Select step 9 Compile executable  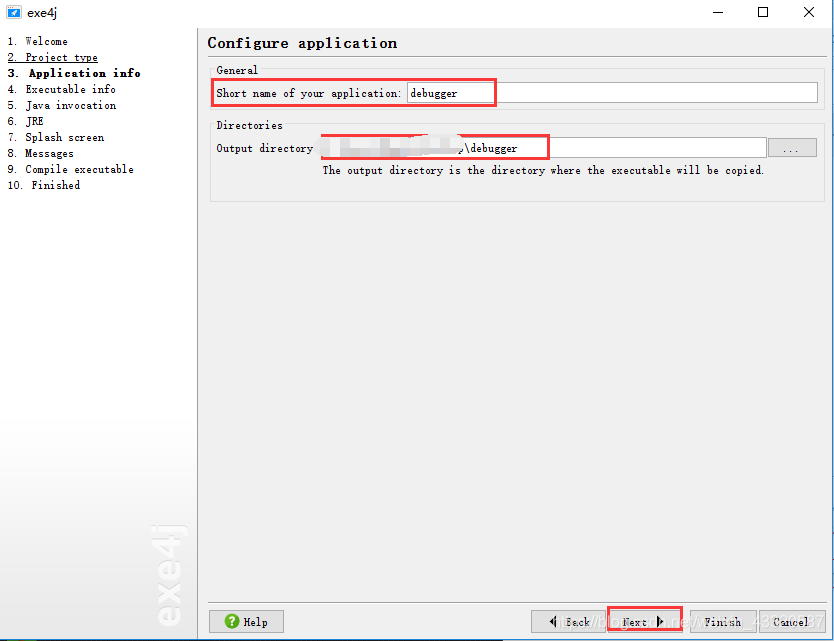[x=70, y=169]
